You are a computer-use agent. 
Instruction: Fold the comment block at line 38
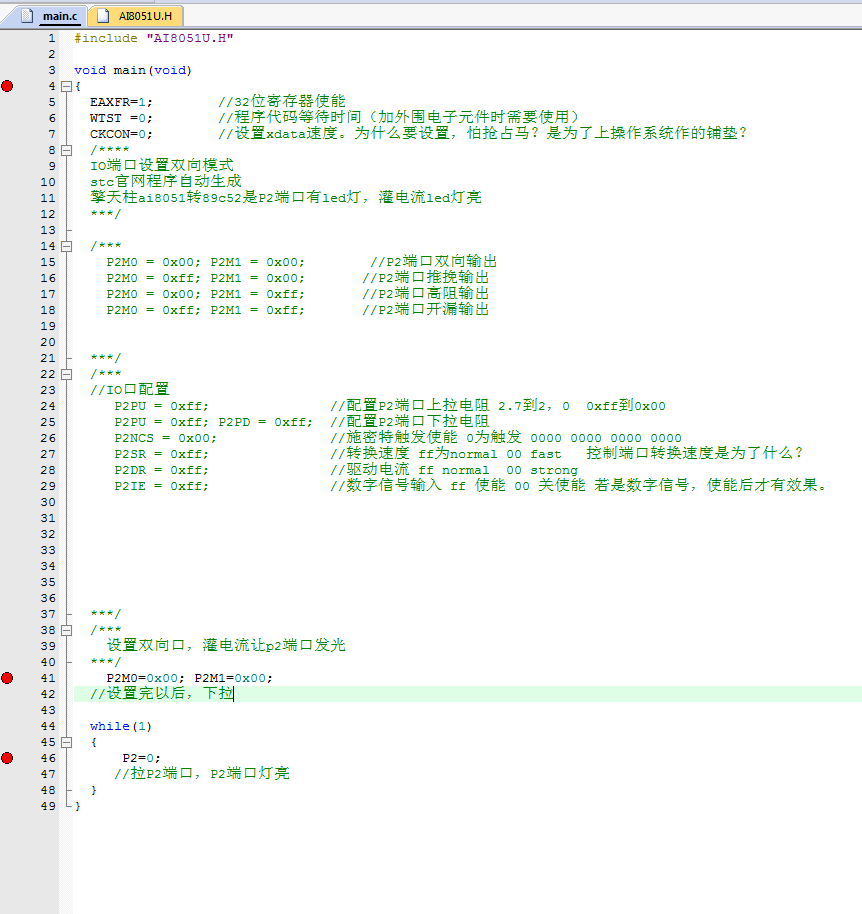coord(66,630)
